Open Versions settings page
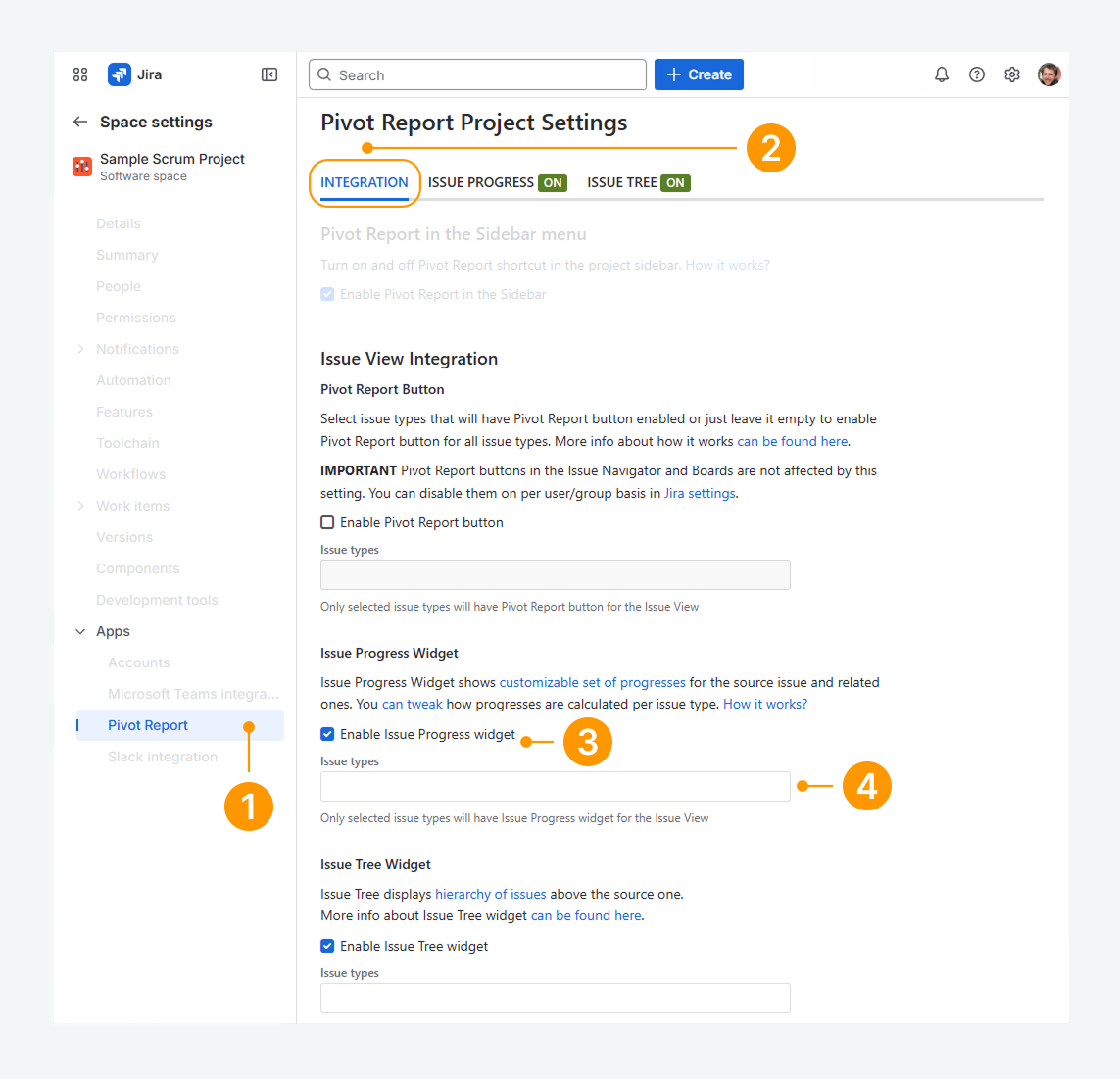Screen dimensions: 1120x1079 click(x=124, y=537)
